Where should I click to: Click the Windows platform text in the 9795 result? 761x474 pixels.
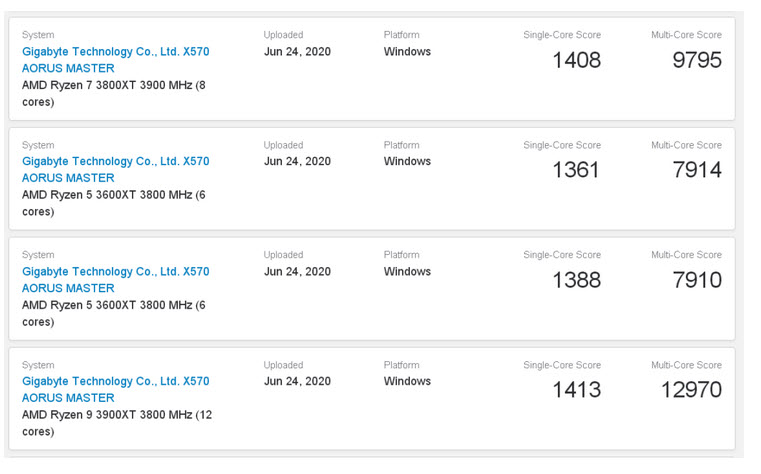click(407, 51)
